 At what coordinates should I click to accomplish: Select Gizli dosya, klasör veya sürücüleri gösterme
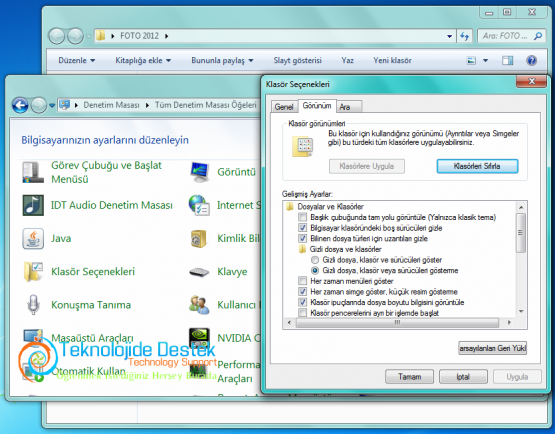[x=315, y=270]
